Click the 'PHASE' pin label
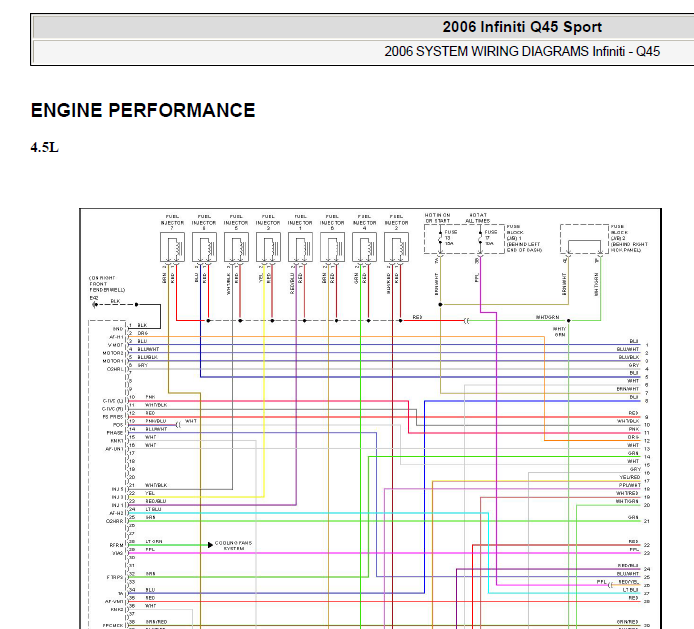694x629 pixels. point(115,433)
